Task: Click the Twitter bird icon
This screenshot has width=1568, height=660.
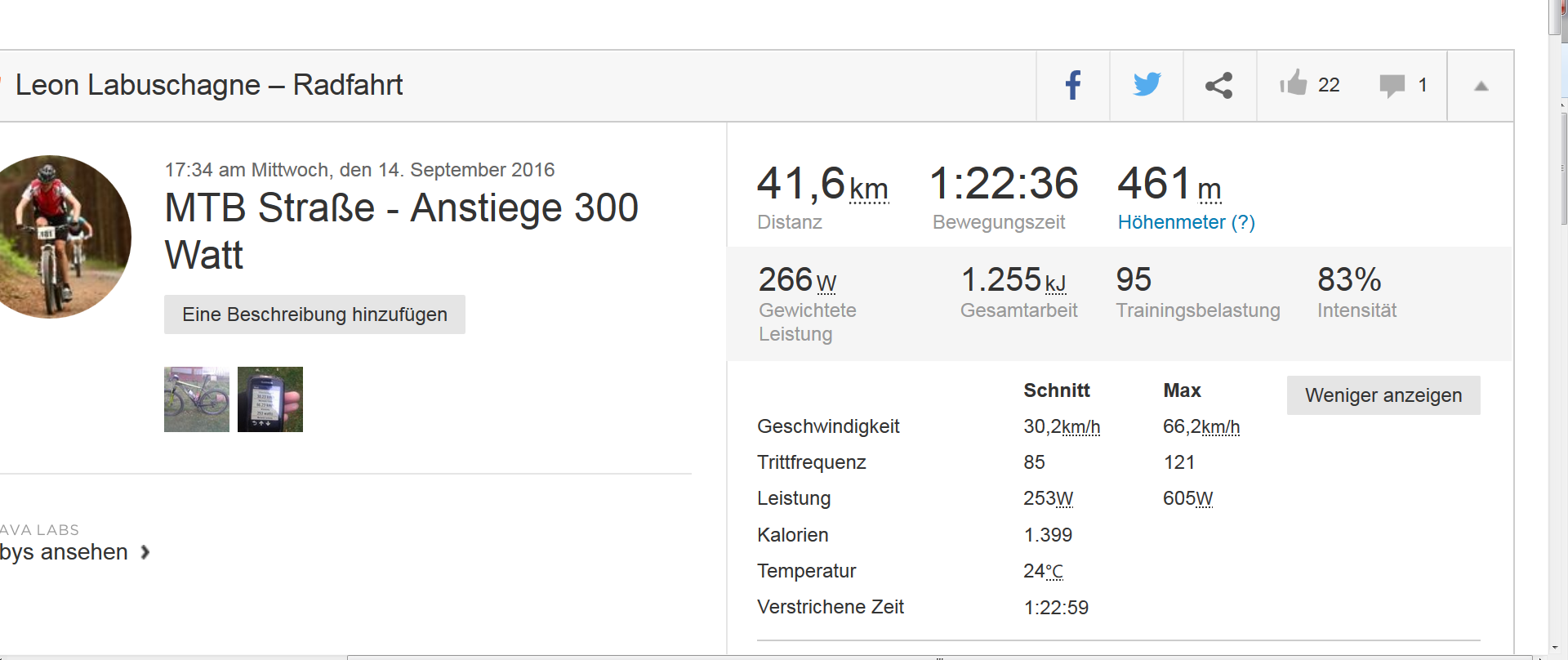Action: pyautogui.click(x=1147, y=85)
